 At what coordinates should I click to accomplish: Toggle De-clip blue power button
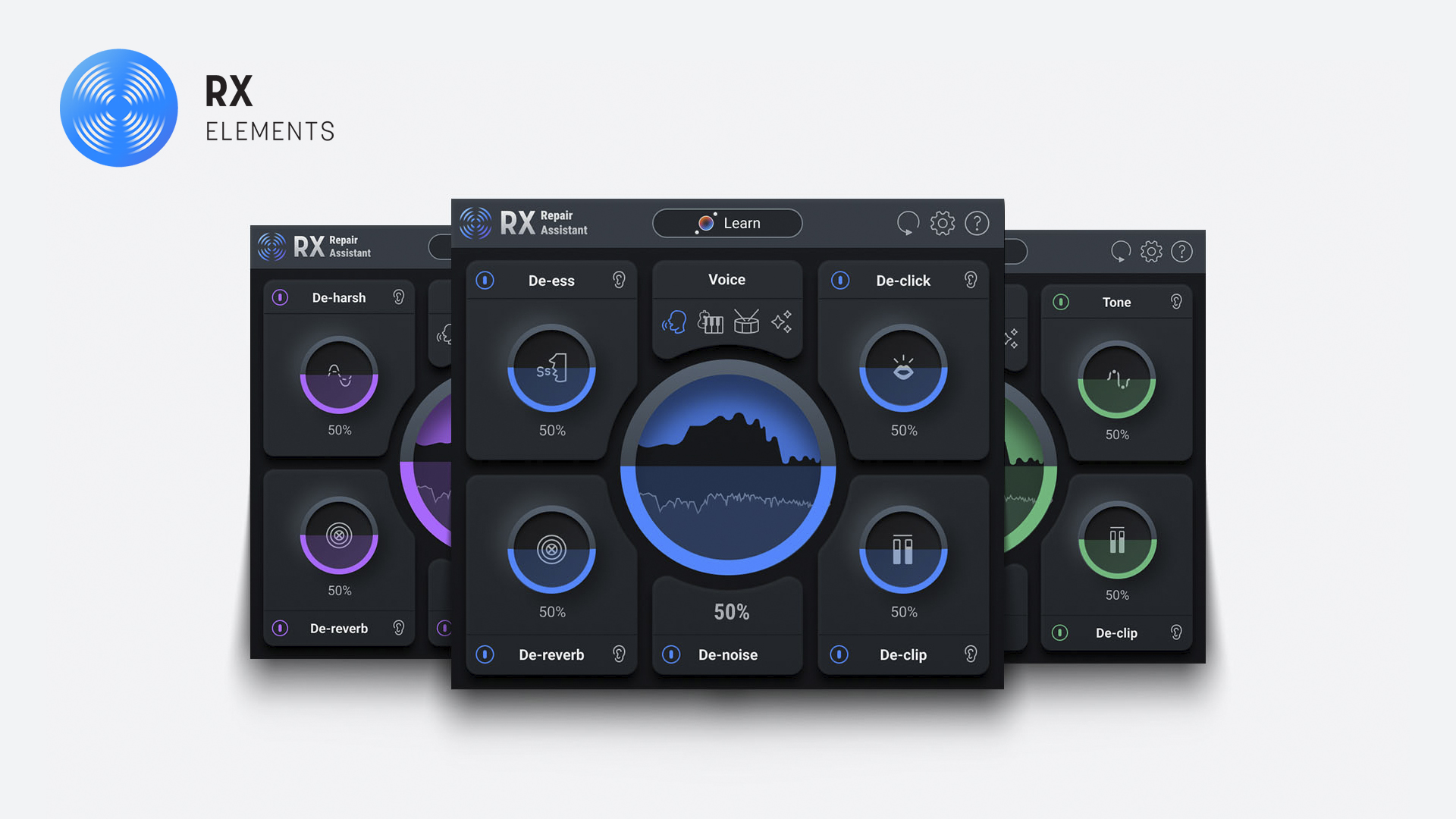[839, 654]
